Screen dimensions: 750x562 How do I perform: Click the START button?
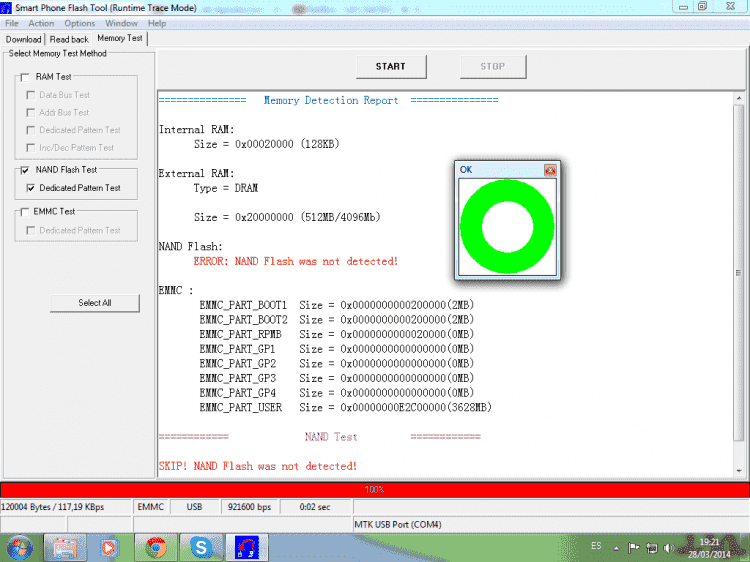pos(391,66)
